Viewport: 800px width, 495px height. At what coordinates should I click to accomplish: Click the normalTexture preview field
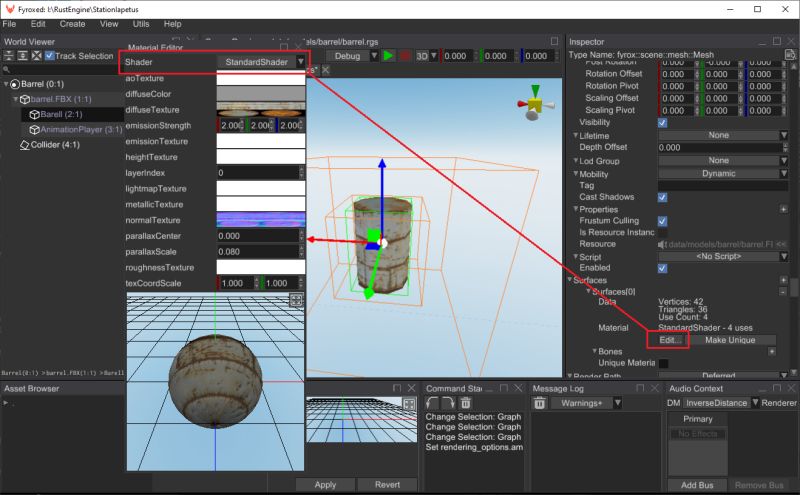tap(261, 220)
